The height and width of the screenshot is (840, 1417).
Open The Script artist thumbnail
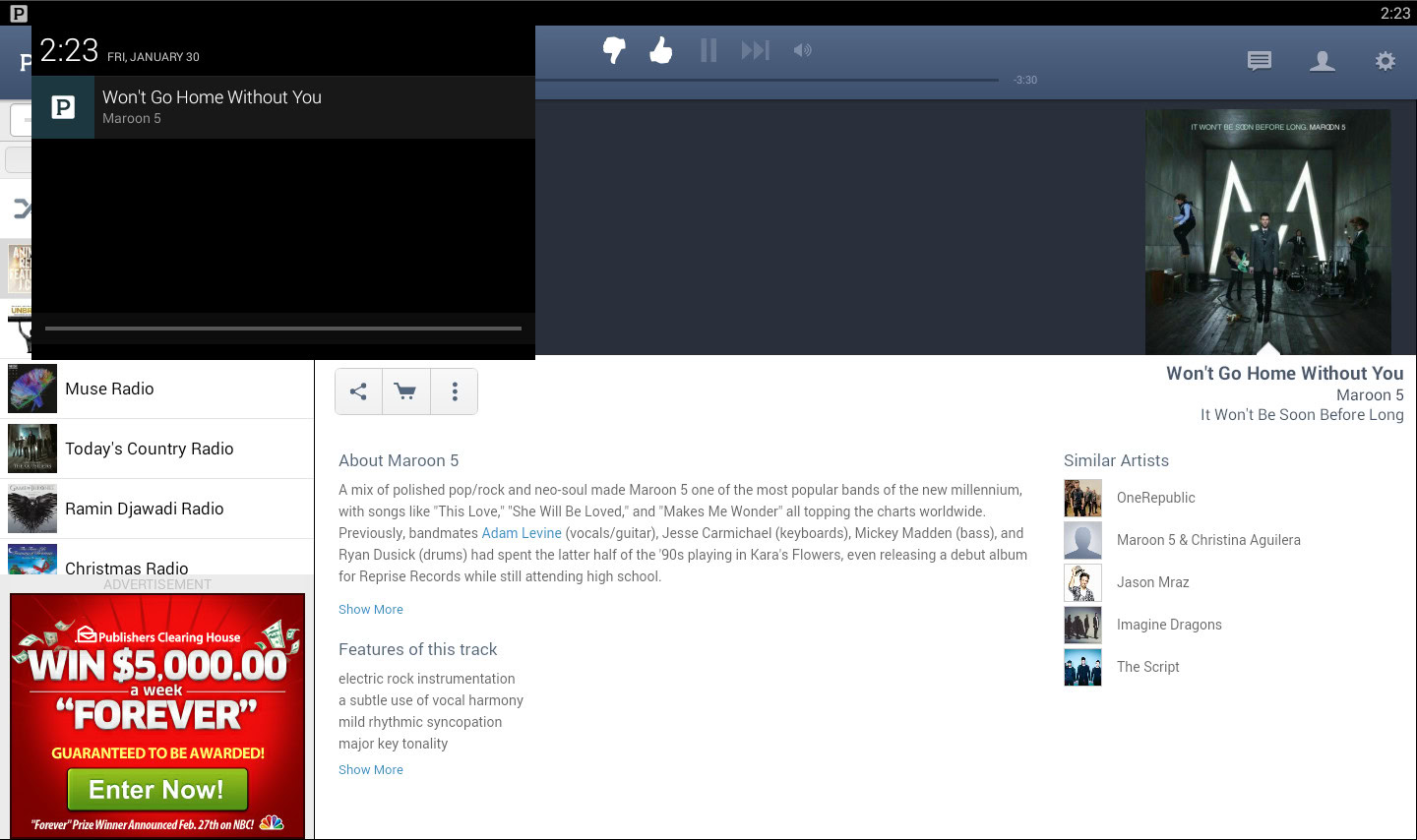(x=1082, y=667)
